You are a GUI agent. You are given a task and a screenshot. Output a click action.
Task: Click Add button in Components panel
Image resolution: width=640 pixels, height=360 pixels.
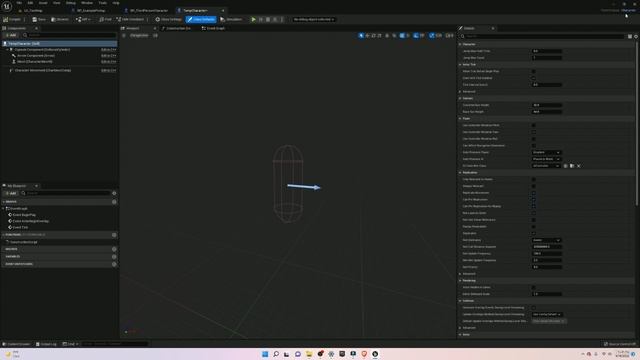click(x=10, y=36)
